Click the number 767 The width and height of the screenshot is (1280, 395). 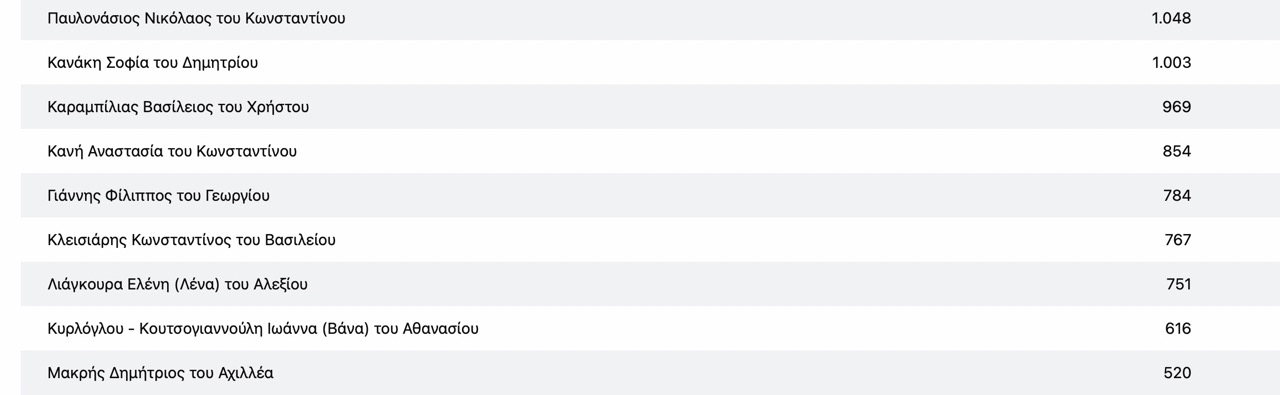tap(1177, 240)
